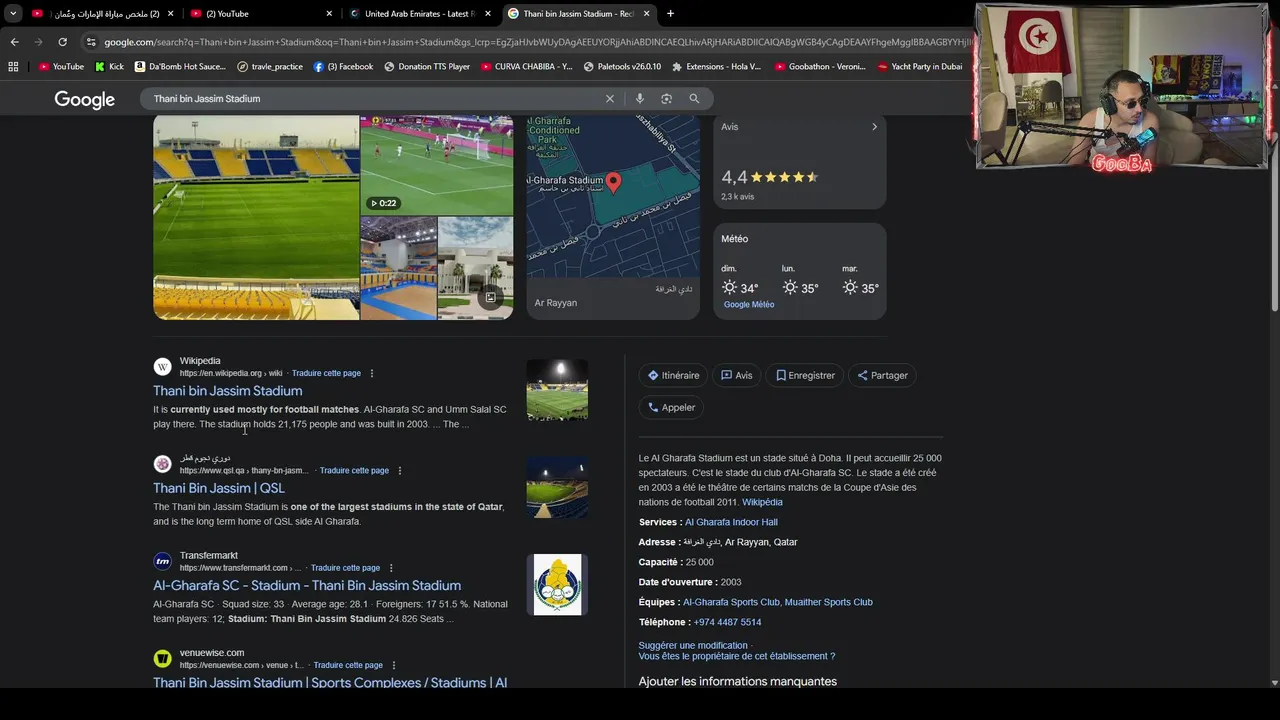1280x720 pixels.
Task: Open the Kick bookmark
Action: 109,67
